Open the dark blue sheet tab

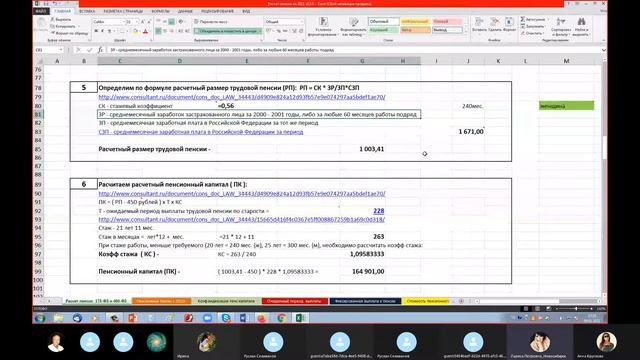click(x=365, y=301)
